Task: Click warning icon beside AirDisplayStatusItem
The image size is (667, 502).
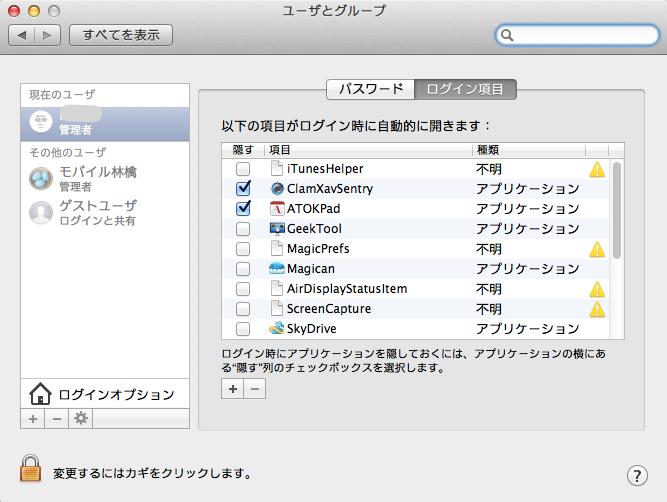Action: (x=597, y=289)
